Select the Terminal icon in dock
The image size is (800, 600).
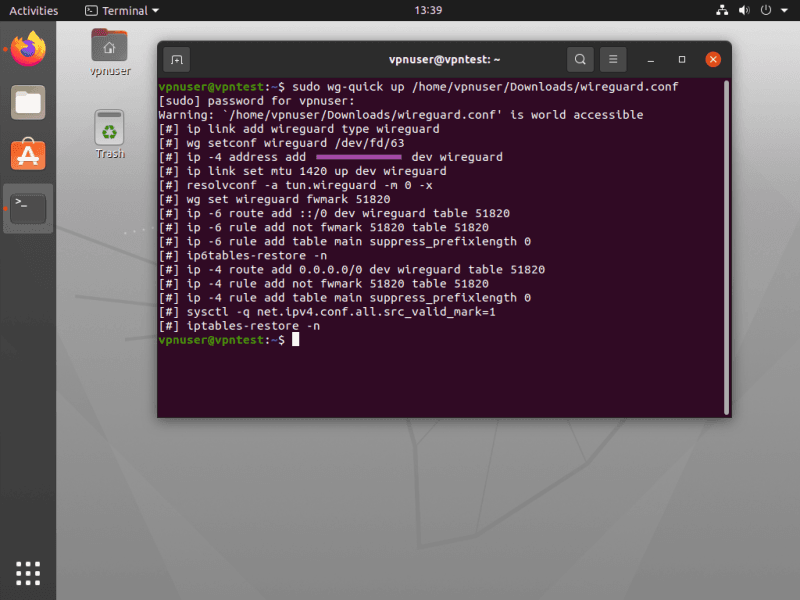[28, 207]
